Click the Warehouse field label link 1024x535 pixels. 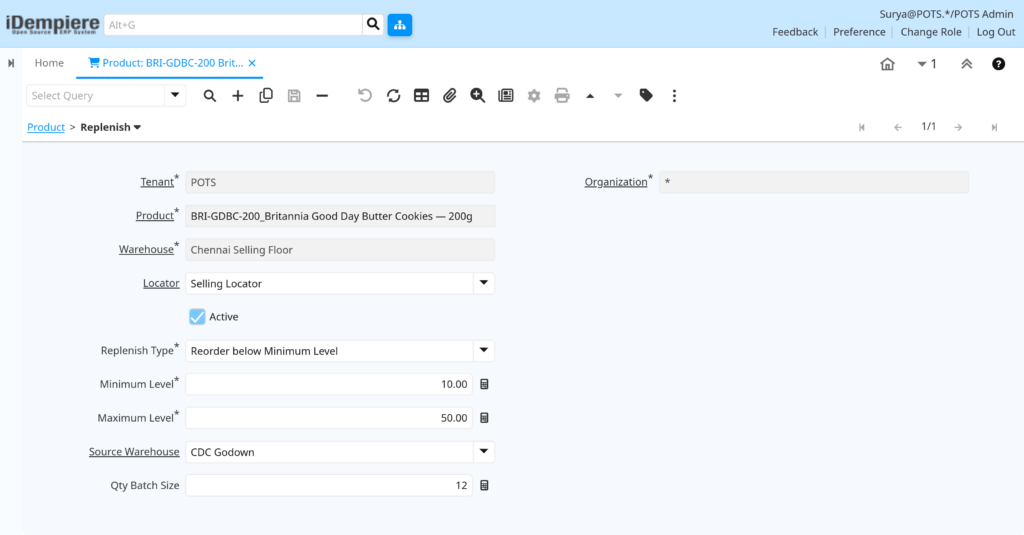tap(146, 250)
